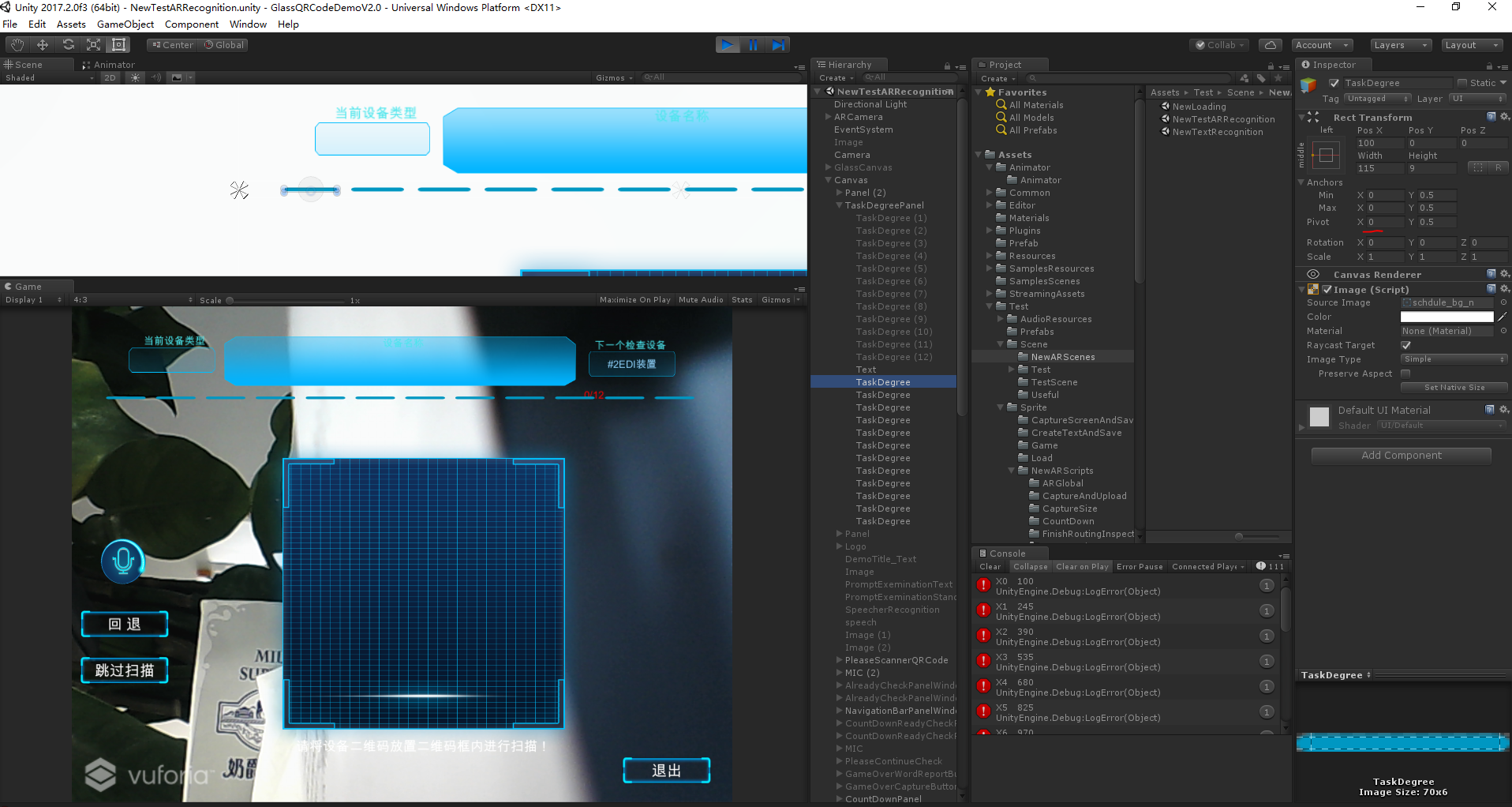Select the Rotate tool in the toolbar
Viewport: 1512px width, 807px height.
tap(68, 45)
